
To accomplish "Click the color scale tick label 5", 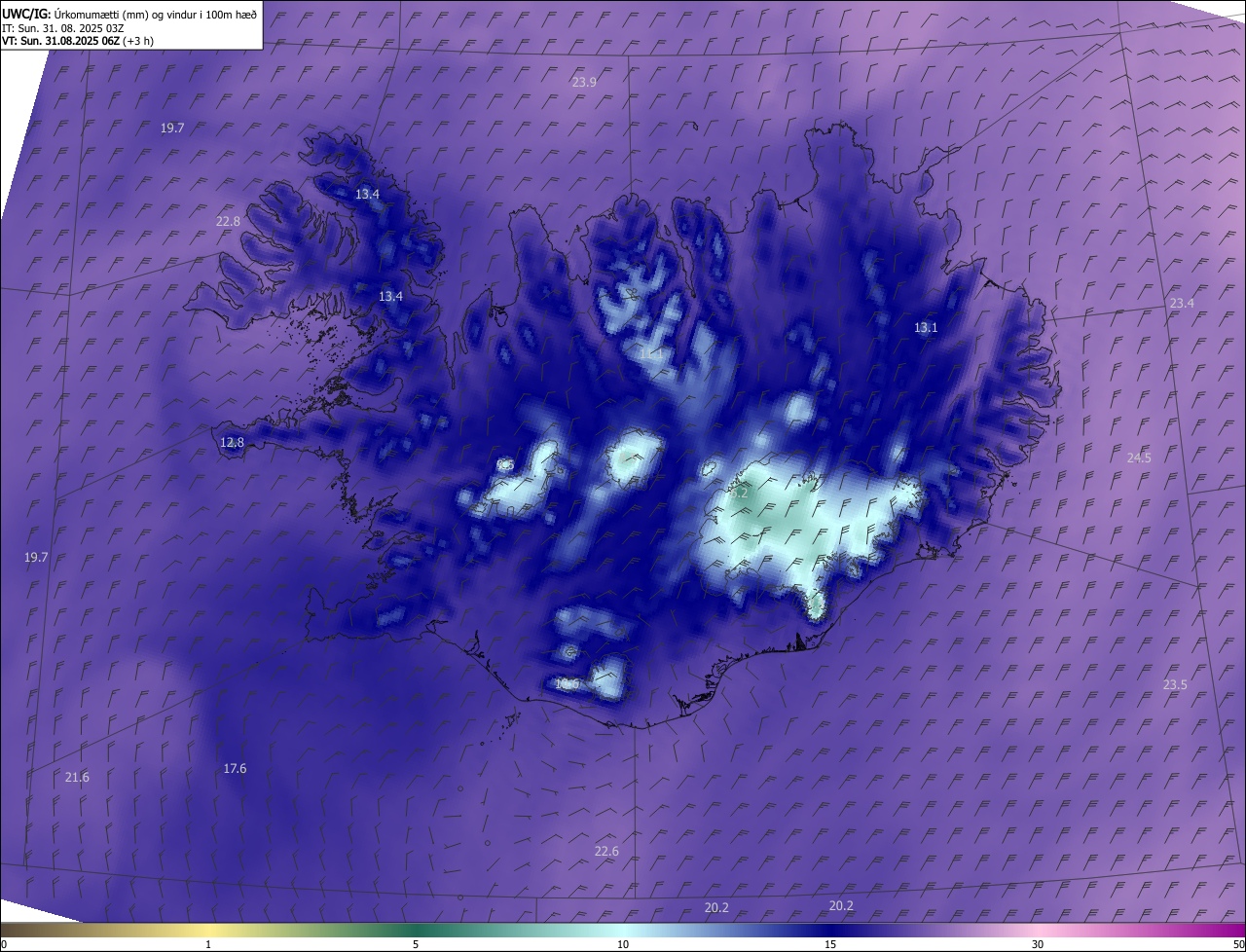I will (416, 944).
